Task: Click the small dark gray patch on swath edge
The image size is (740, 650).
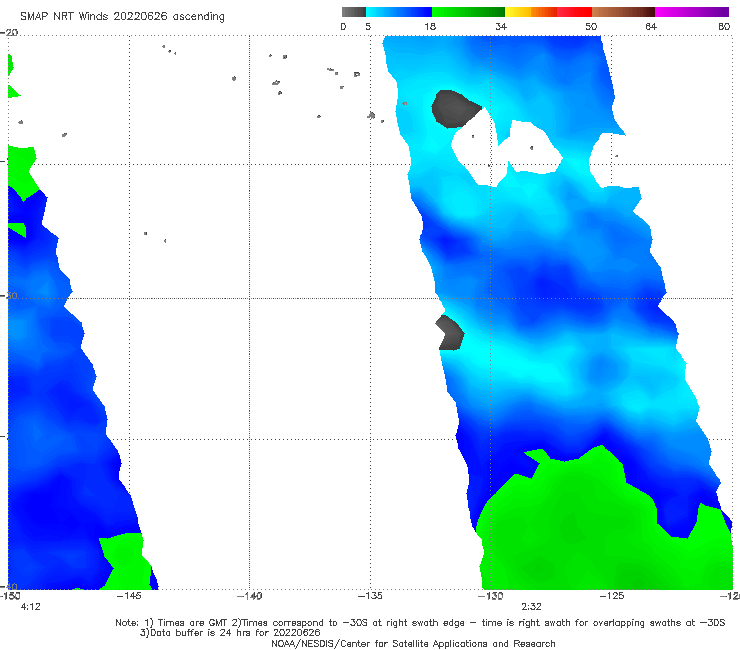Action: coord(450,333)
